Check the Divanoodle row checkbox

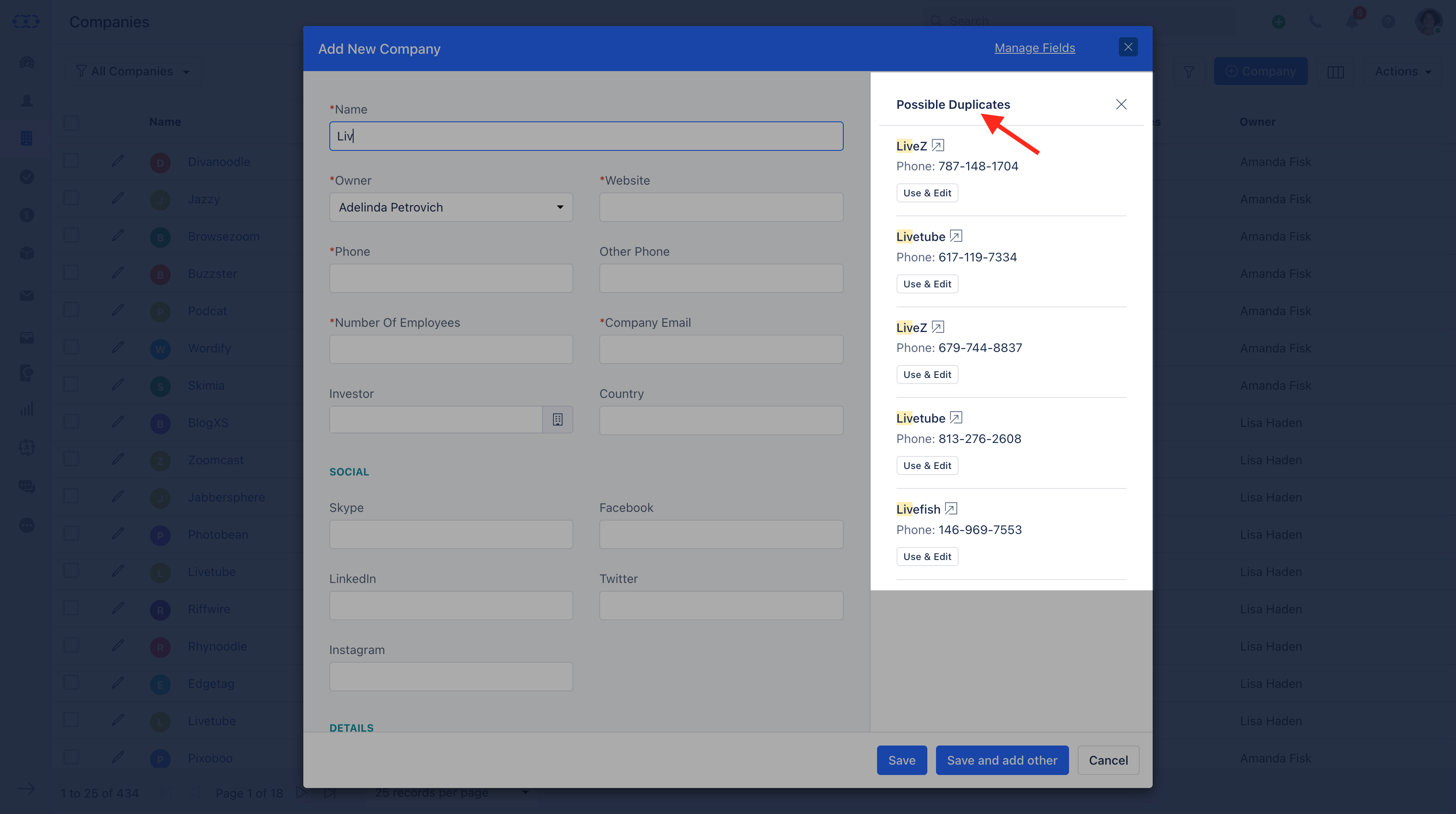71,161
